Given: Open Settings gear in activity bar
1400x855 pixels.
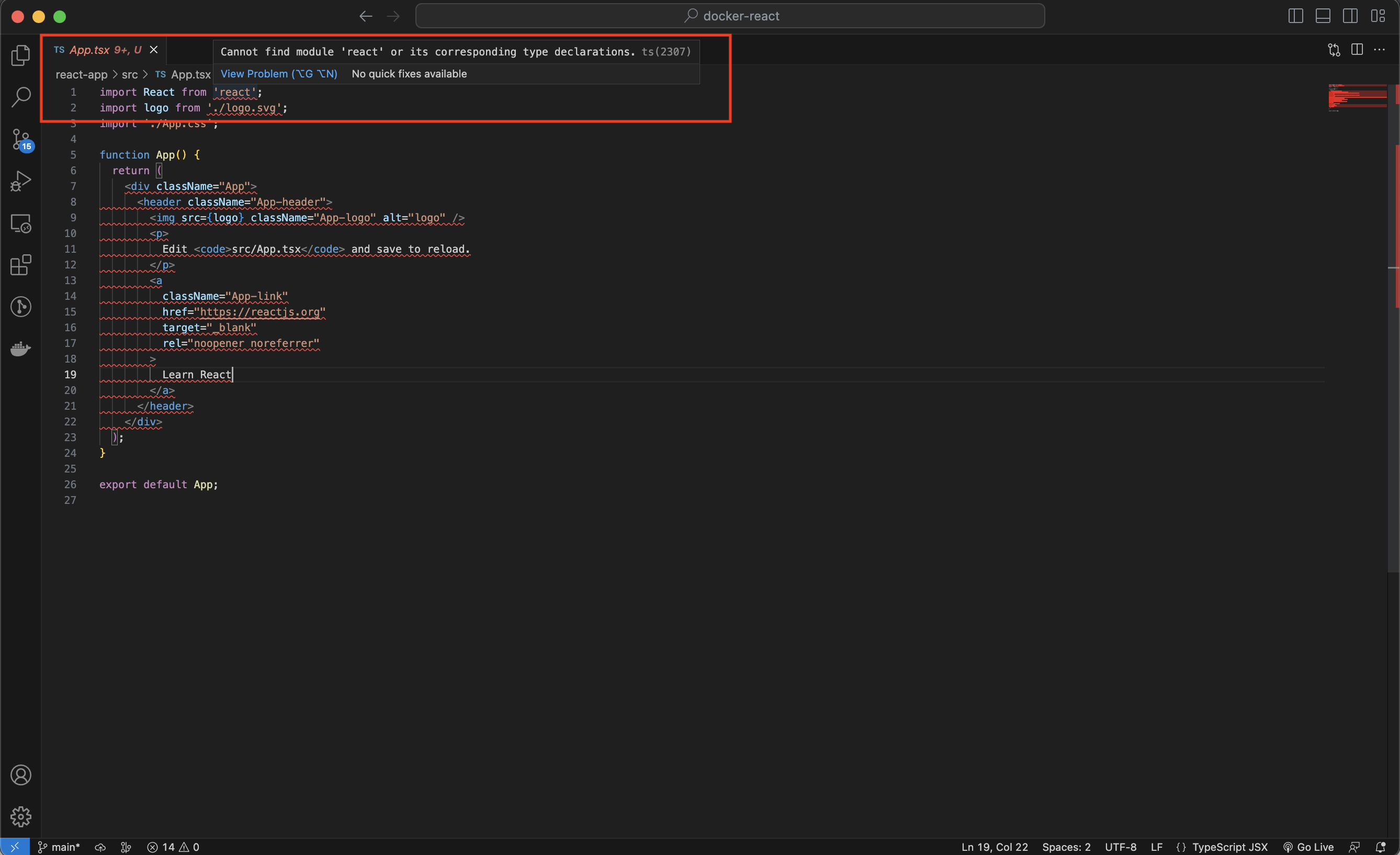Looking at the screenshot, I should [21, 817].
